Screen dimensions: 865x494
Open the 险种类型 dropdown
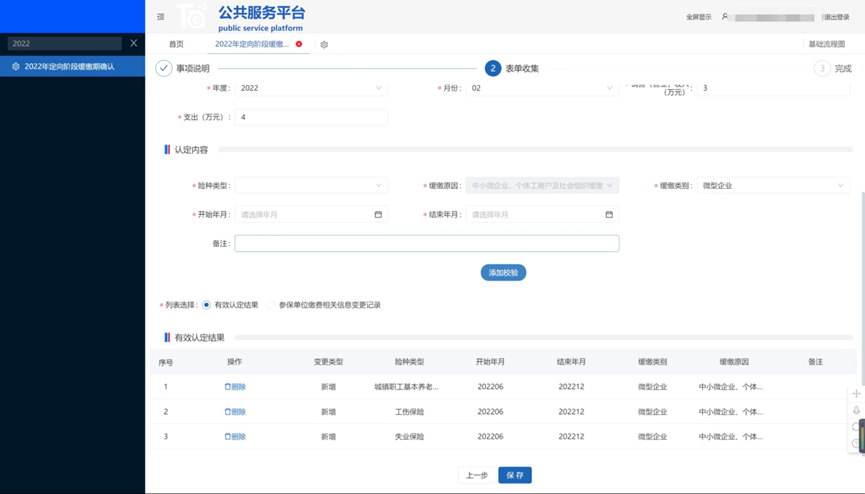[x=310, y=186]
